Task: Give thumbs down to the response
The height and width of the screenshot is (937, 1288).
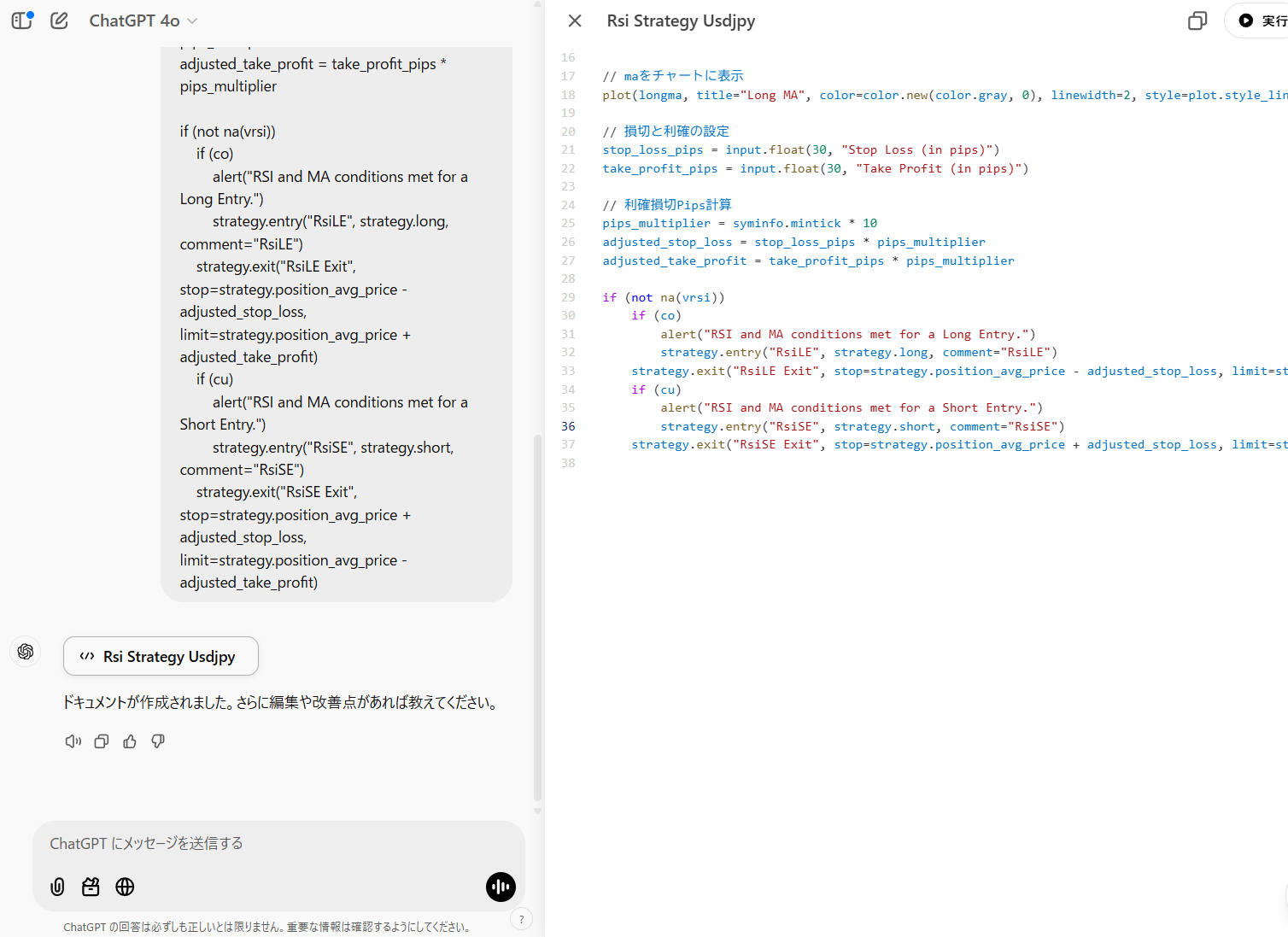Action: pyautogui.click(x=158, y=741)
